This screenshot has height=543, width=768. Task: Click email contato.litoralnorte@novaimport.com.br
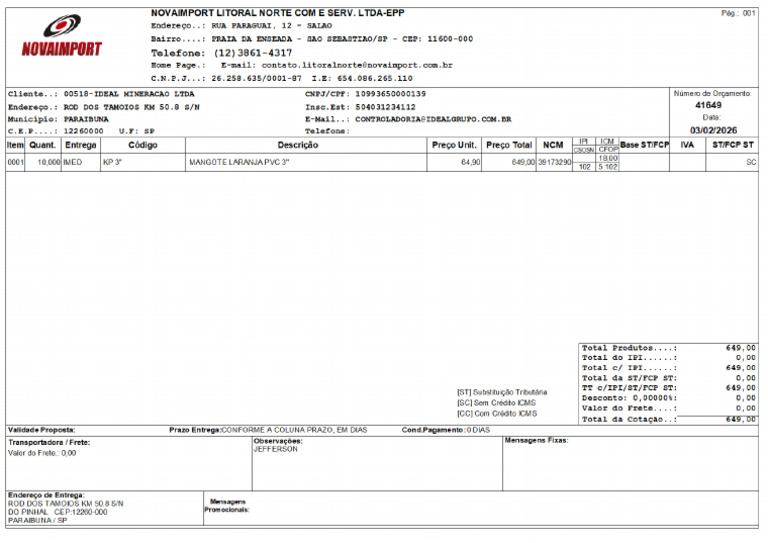pyautogui.click(x=357, y=65)
